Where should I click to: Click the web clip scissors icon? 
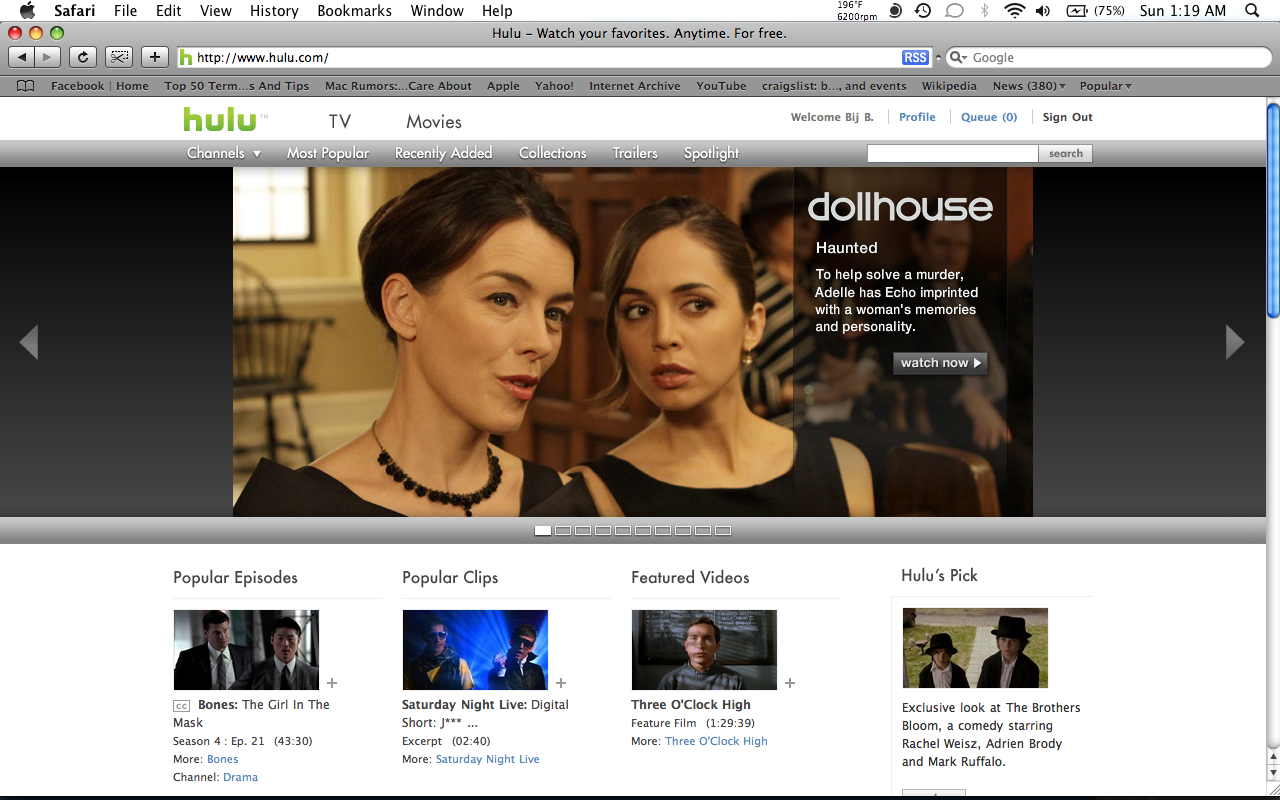pyautogui.click(x=119, y=57)
